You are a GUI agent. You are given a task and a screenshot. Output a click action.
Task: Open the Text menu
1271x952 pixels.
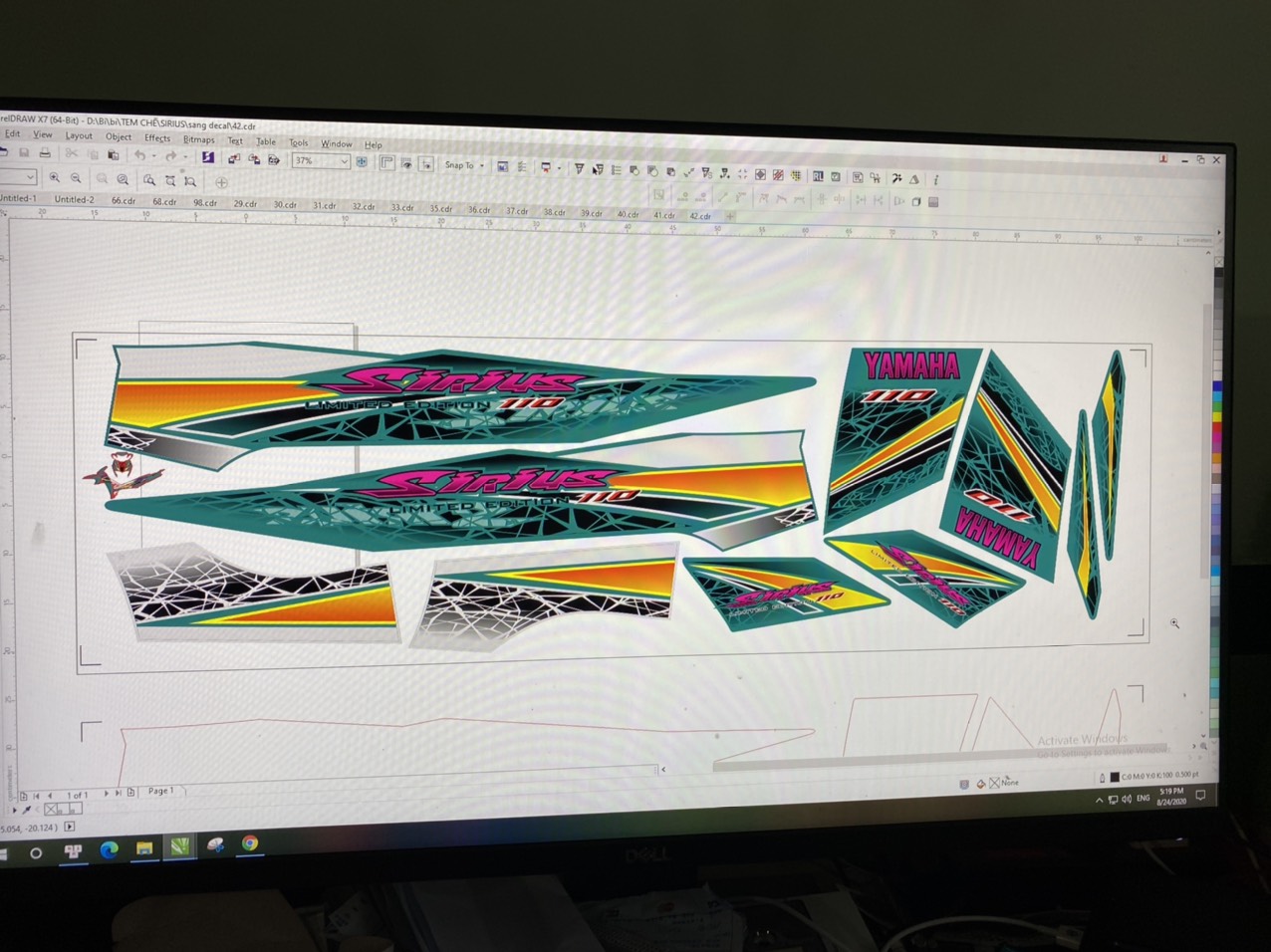235,140
